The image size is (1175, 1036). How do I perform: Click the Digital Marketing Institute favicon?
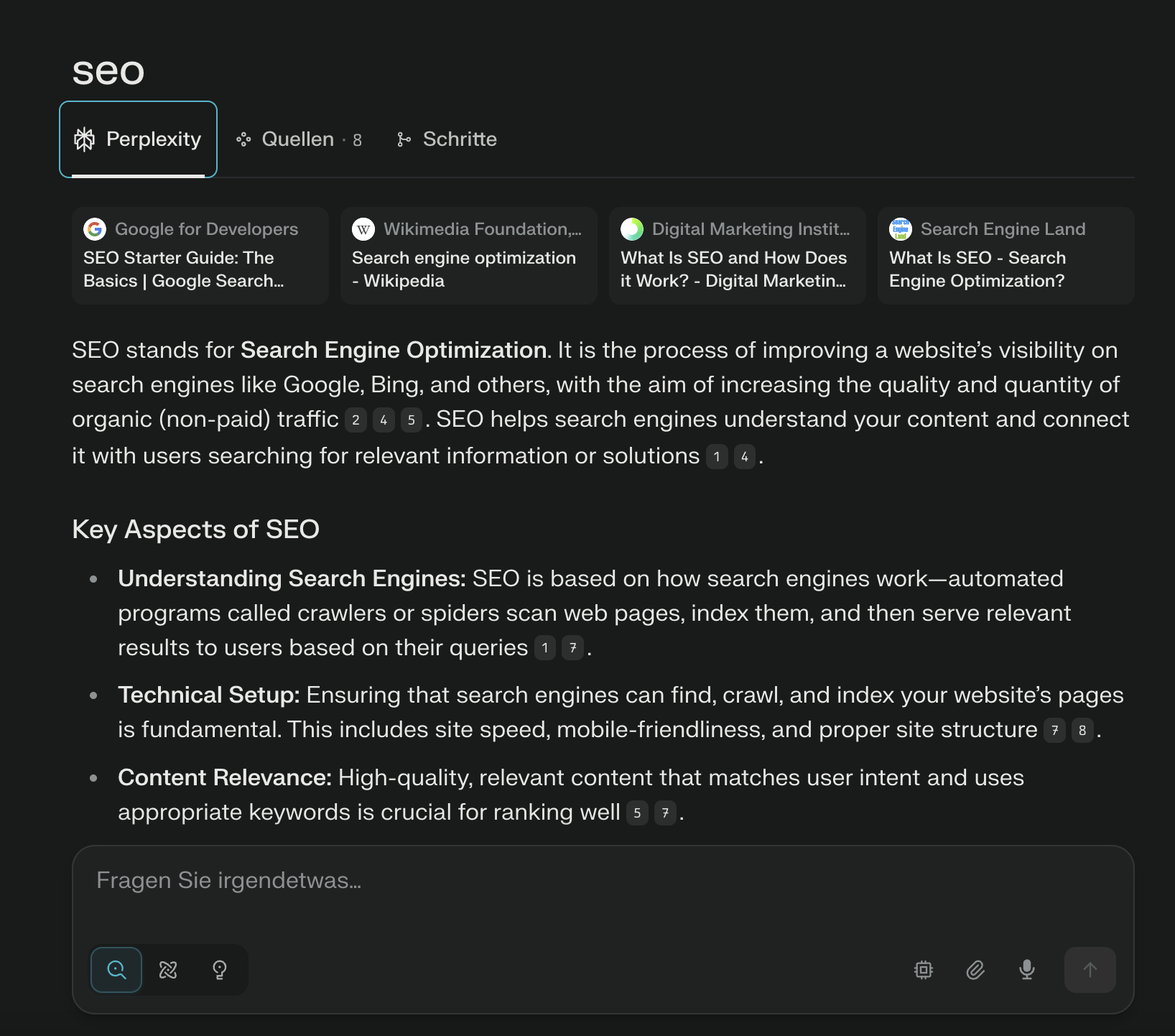[x=632, y=229]
